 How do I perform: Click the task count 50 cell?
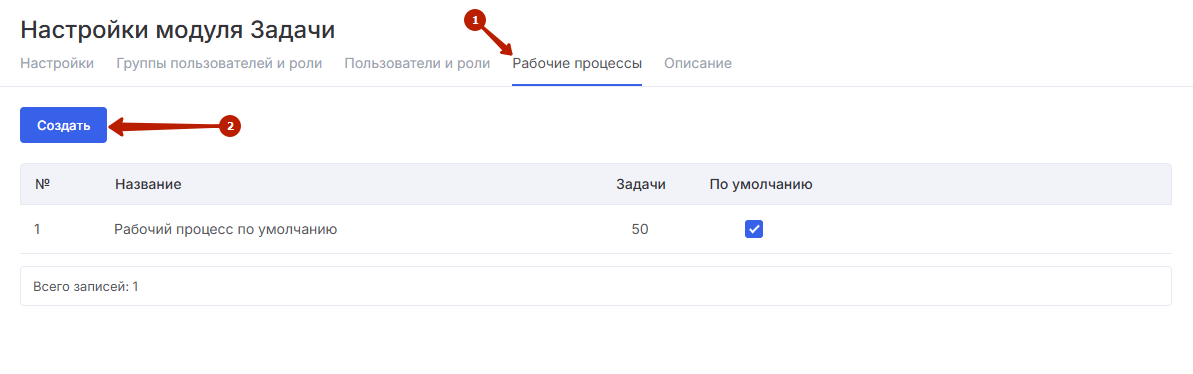[640, 229]
